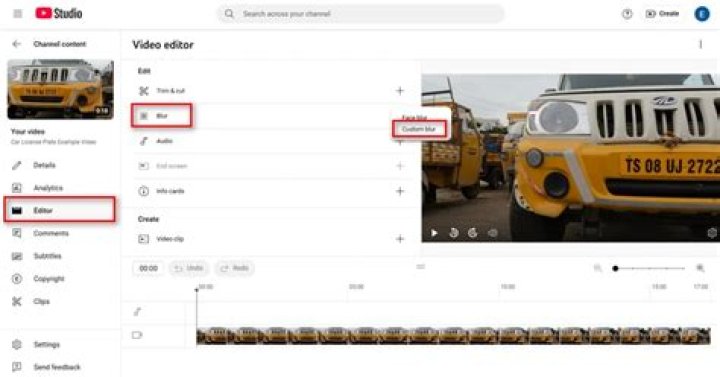The width and height of the screenshot is (720, 377).
Task: Zoom in the timeline with the magnifier icon
Action: click(700, 268)
